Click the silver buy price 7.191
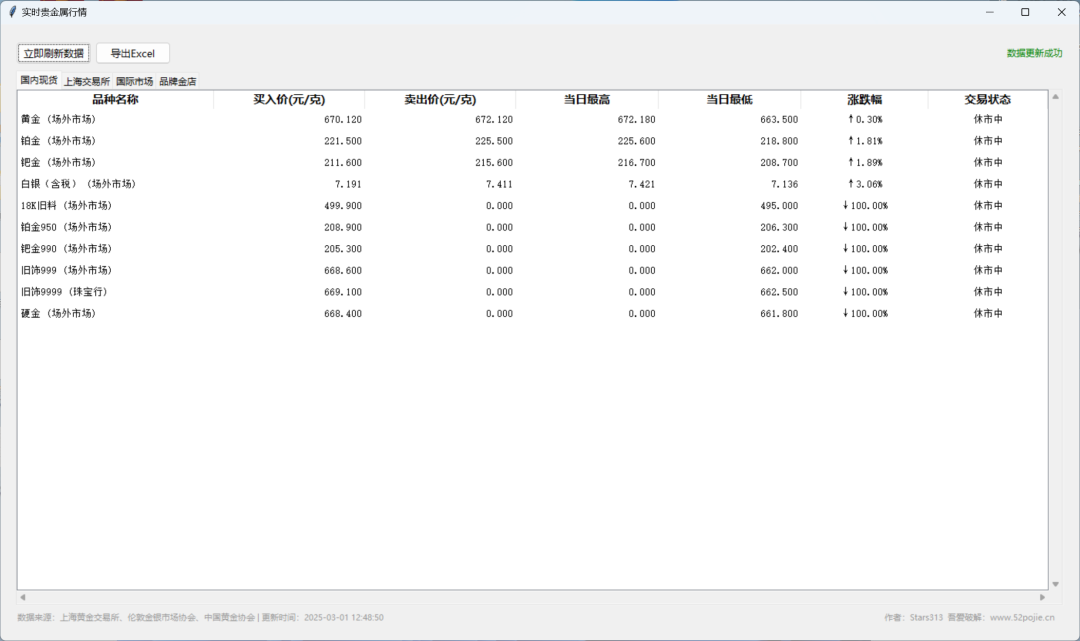Viewport: 1080px width, 641px height. (x=349, y=184)
